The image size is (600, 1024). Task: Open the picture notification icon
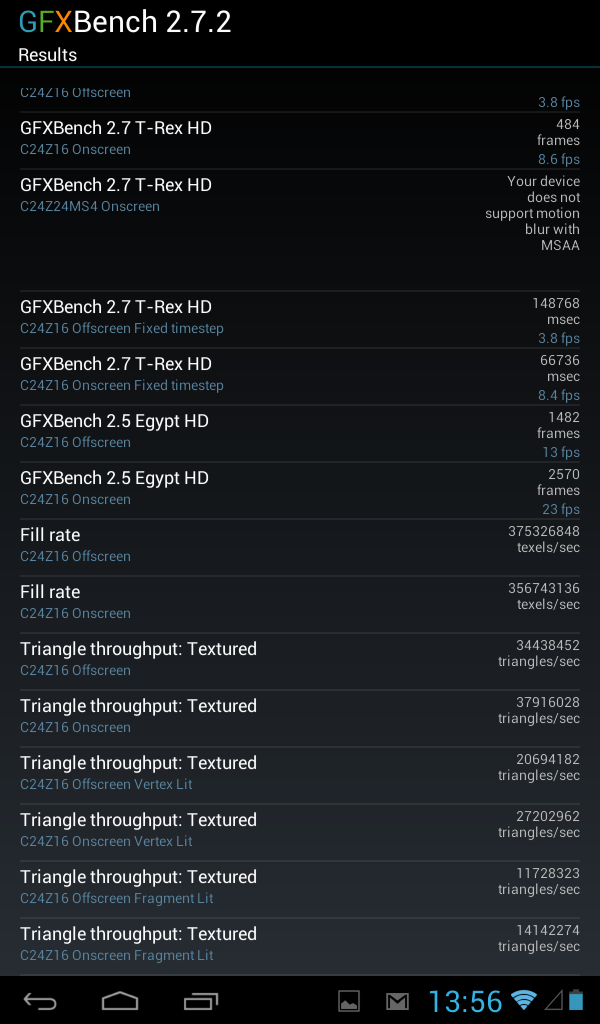coord(349,1000)
